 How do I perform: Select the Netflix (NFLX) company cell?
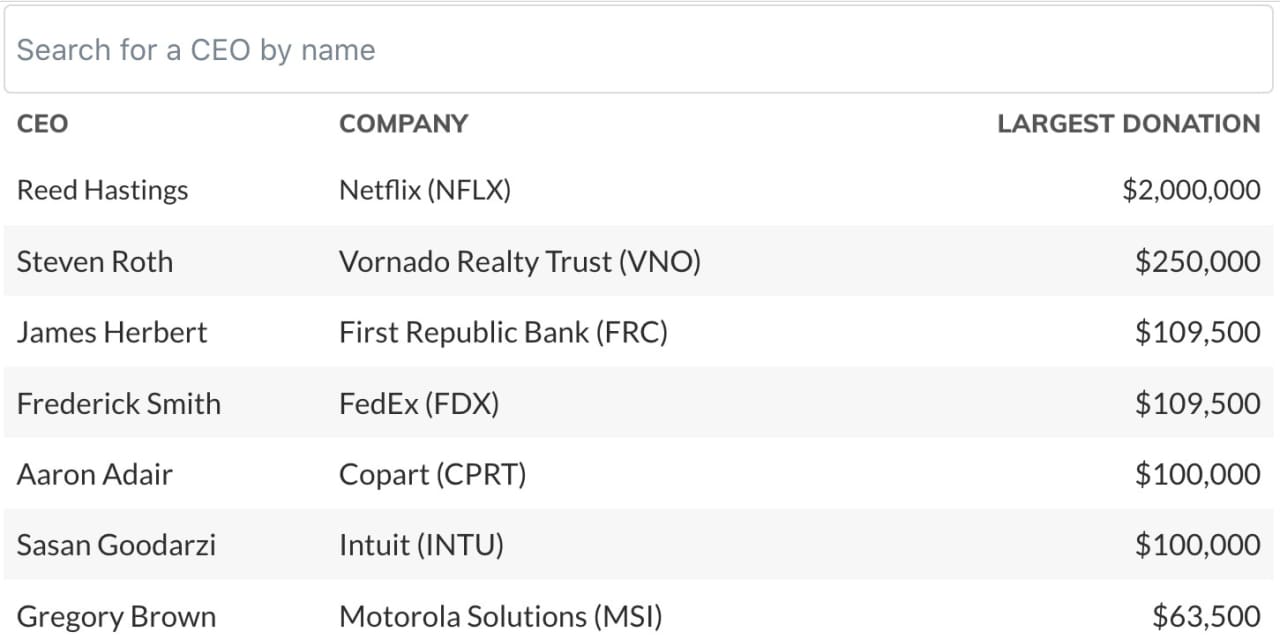coord(425,190)
